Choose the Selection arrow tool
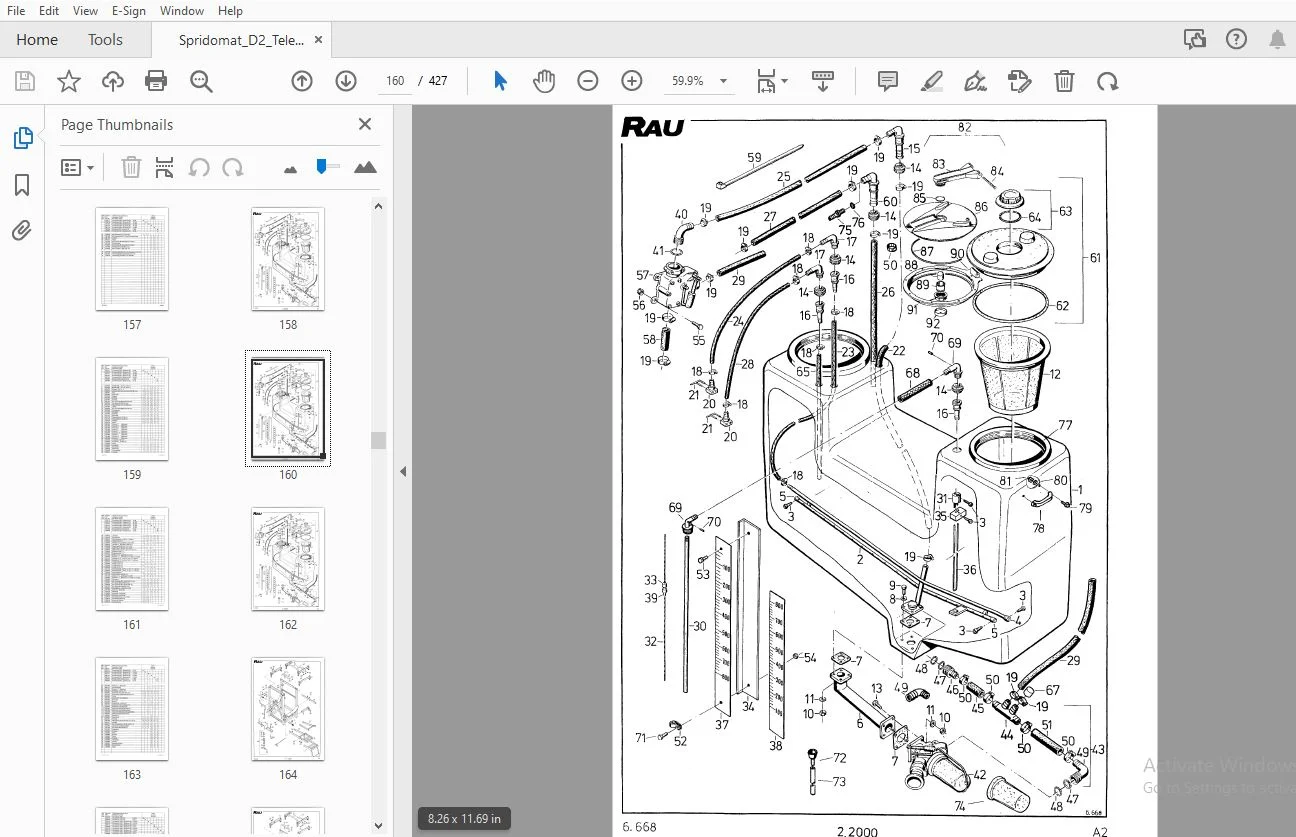 click(500, 81)
